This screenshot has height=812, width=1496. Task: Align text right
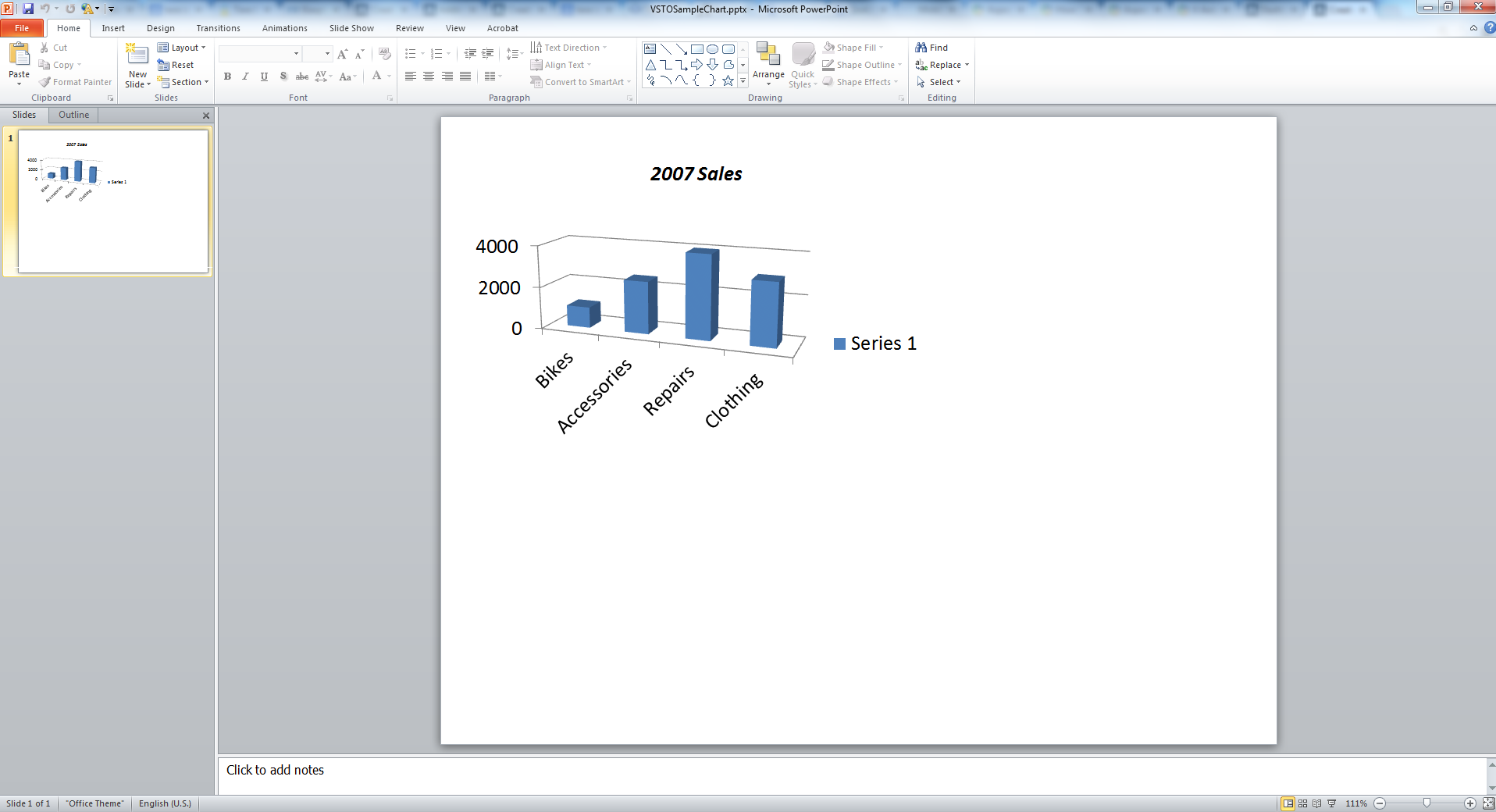tap(447, 77)
